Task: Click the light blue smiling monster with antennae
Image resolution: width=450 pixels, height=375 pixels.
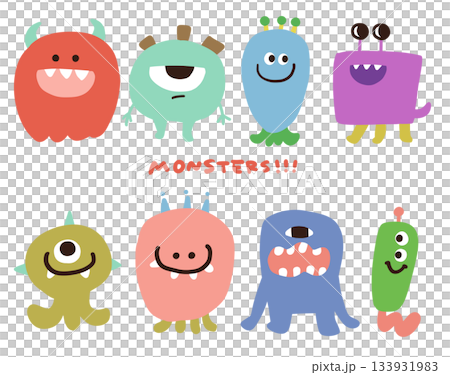Action: tap(275, 82)
